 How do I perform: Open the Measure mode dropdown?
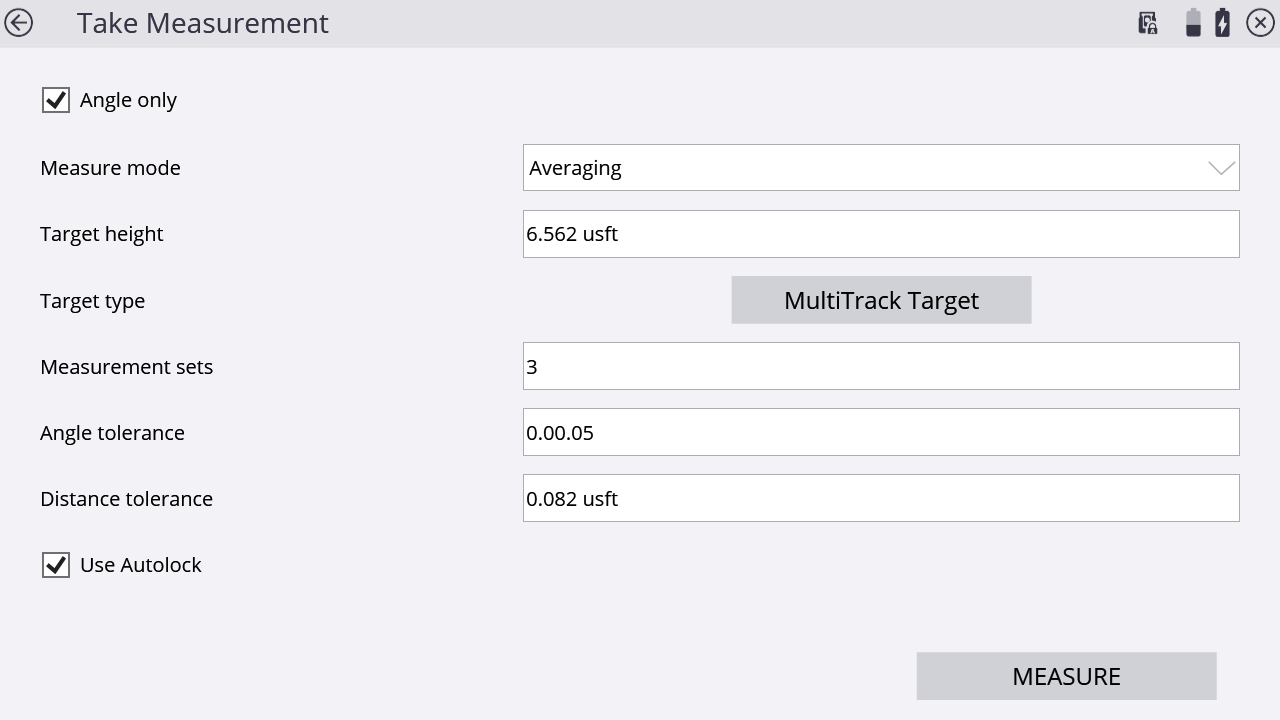pos(881,168)
